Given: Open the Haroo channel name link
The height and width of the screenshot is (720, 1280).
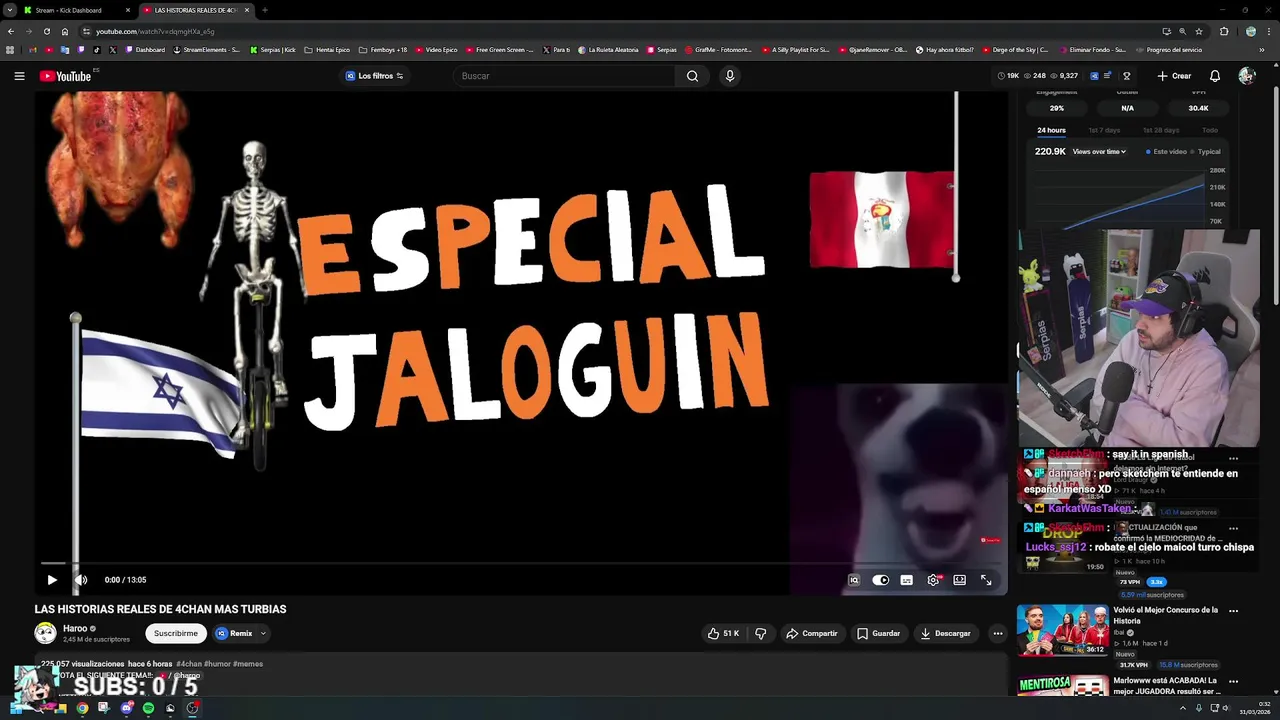Looking at the screenshot, I should point(75,628).
